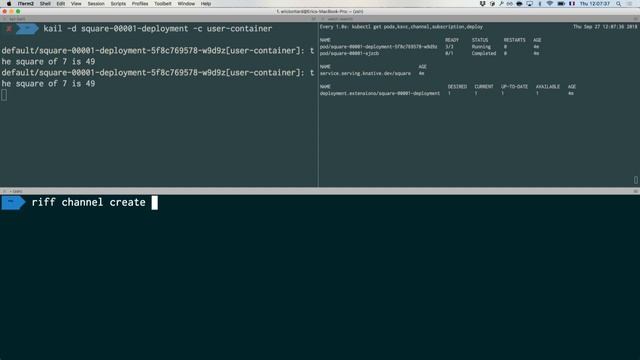Click the Thu 12:07:37 menu bar clock
Image resolution: width=640 pixels, height=360 pixels.
point(595,4)
